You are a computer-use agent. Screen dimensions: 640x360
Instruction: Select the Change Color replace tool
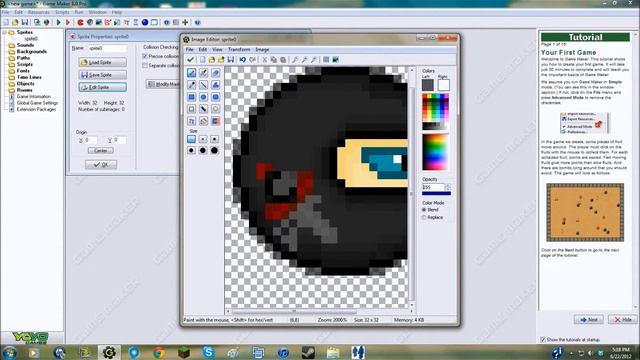[x=216, y=121]
